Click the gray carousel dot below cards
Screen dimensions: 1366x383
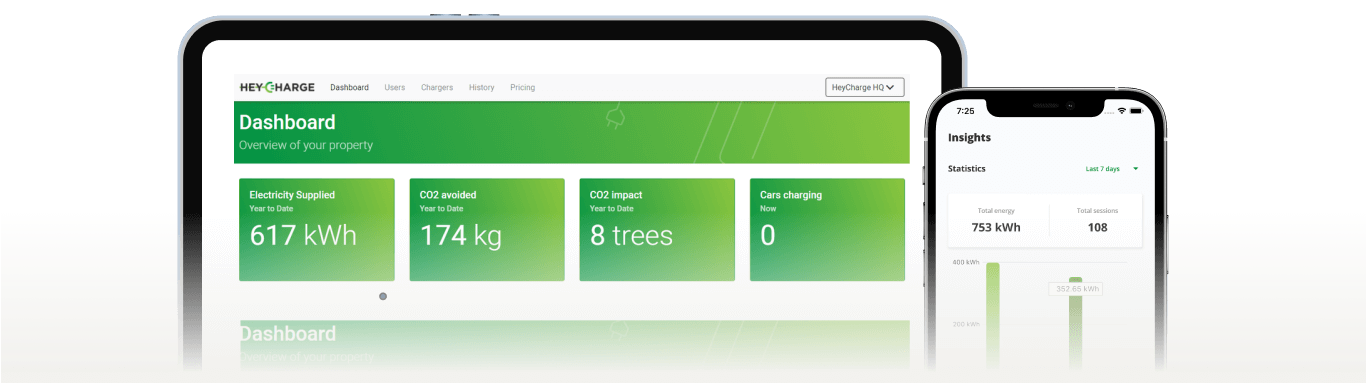click(x=383, y=296)
